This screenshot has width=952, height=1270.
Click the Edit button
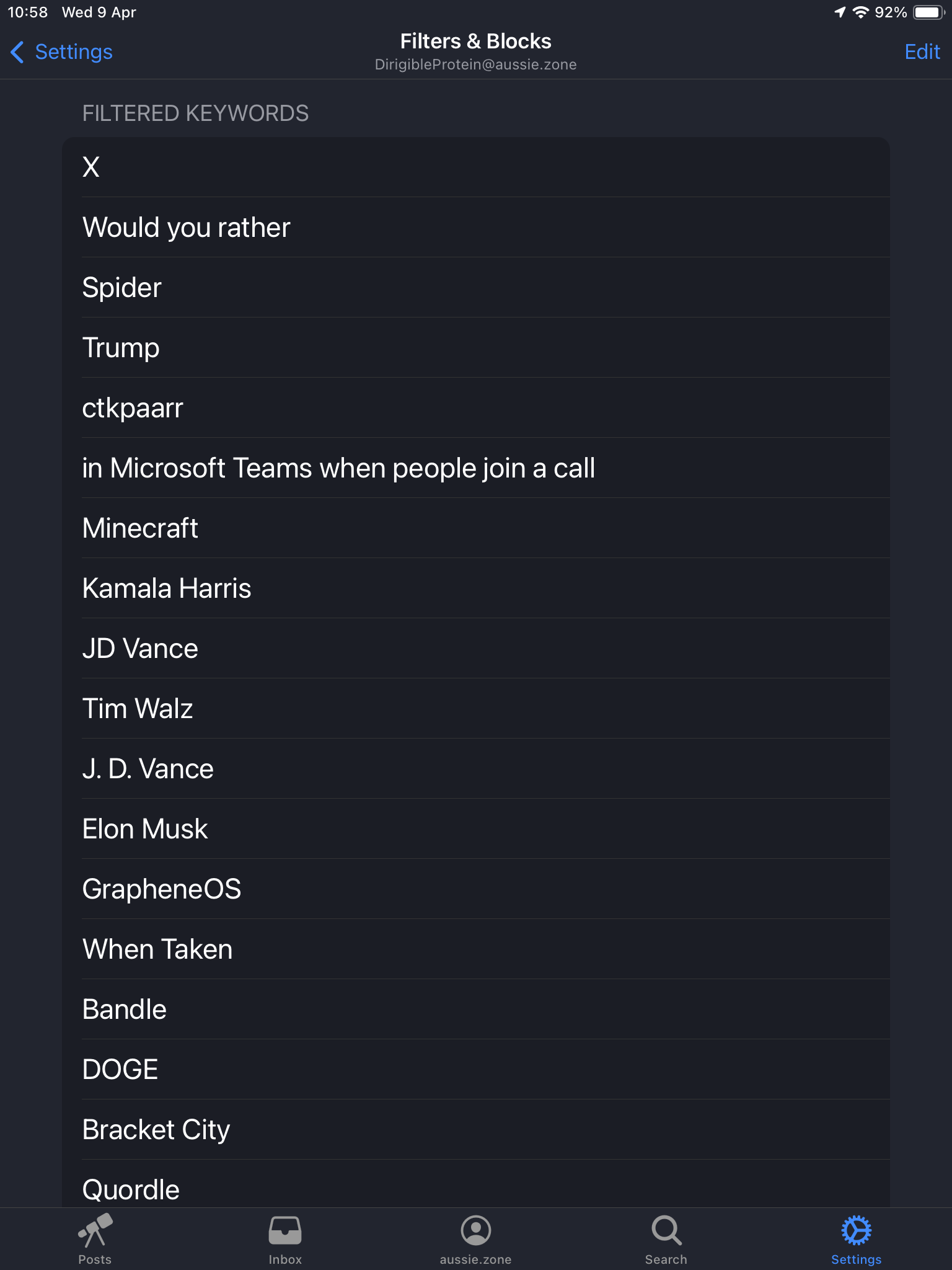click(922, 52)
